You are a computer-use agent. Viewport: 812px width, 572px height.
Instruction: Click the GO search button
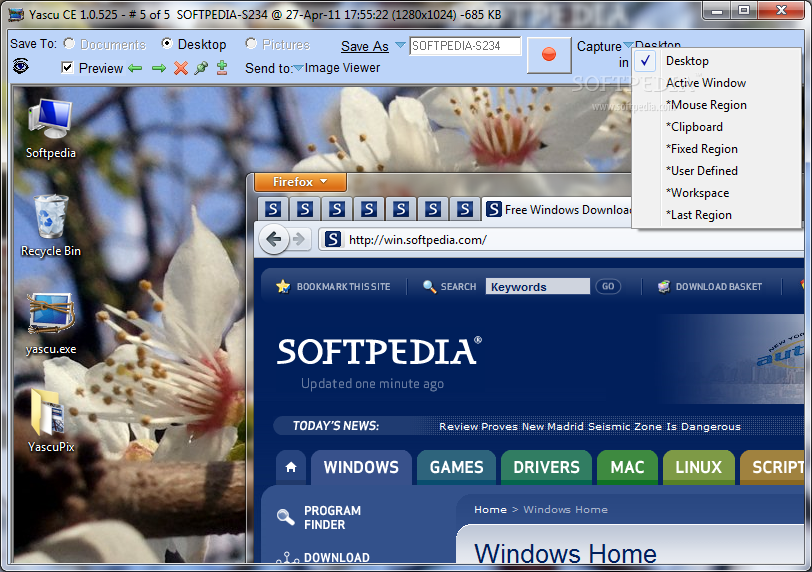coord(608,286)
